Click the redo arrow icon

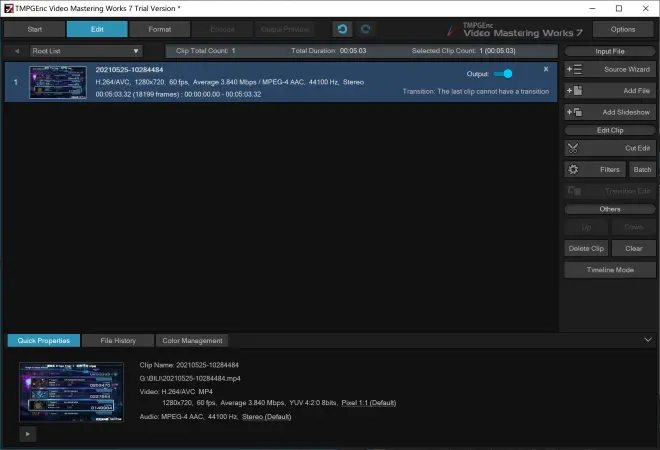click(365, 29)
